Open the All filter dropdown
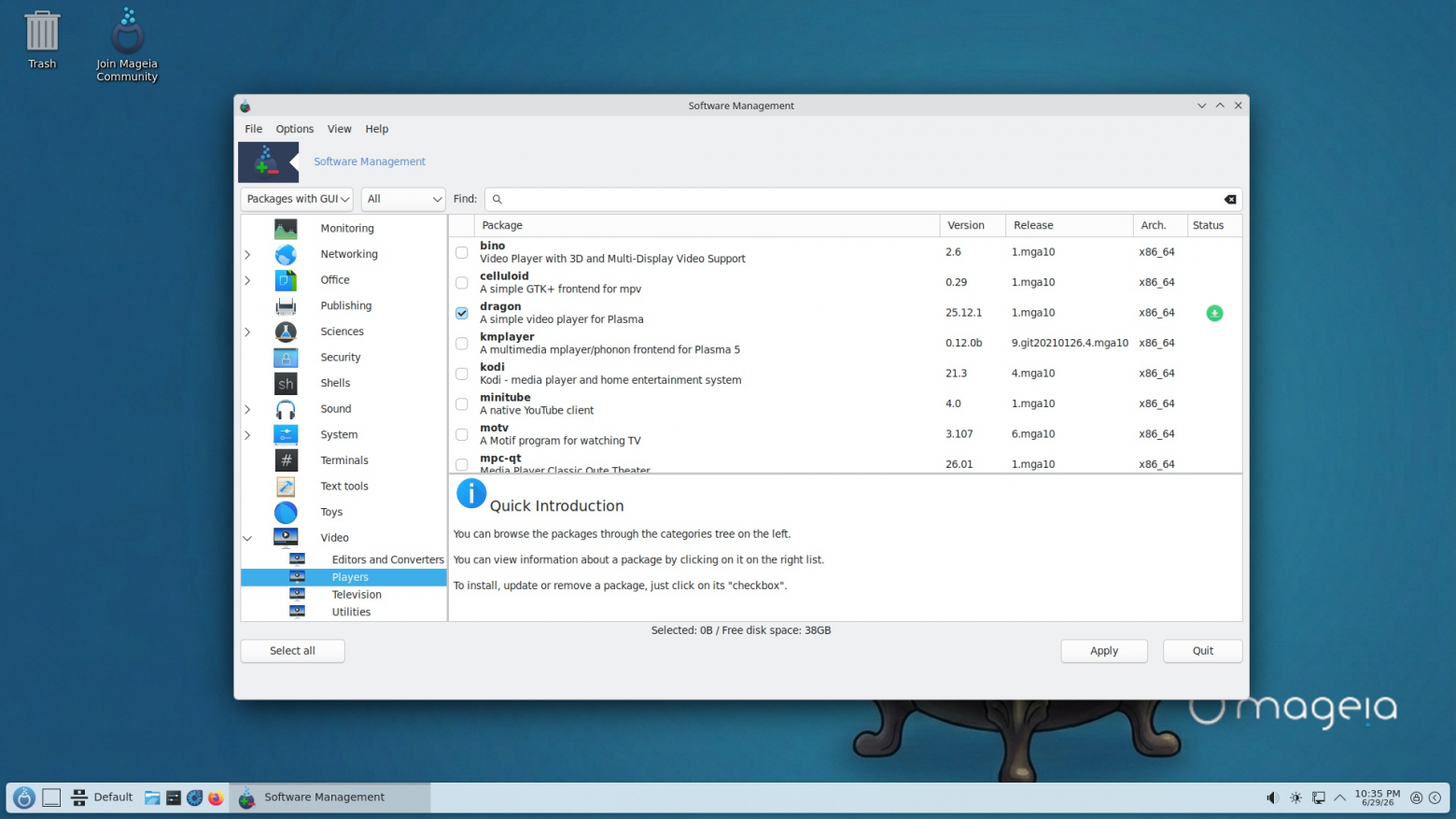Screen dimensions: 1456x819 [x=403, y=199]
